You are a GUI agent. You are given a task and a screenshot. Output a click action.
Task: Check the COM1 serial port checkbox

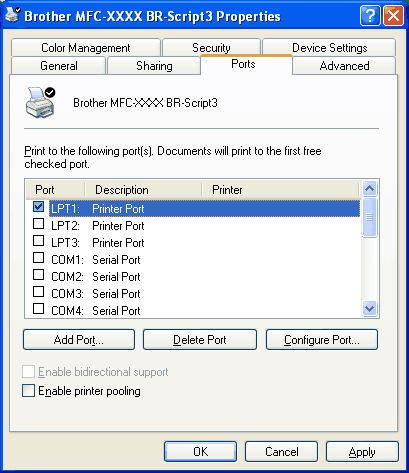point(39,258)
